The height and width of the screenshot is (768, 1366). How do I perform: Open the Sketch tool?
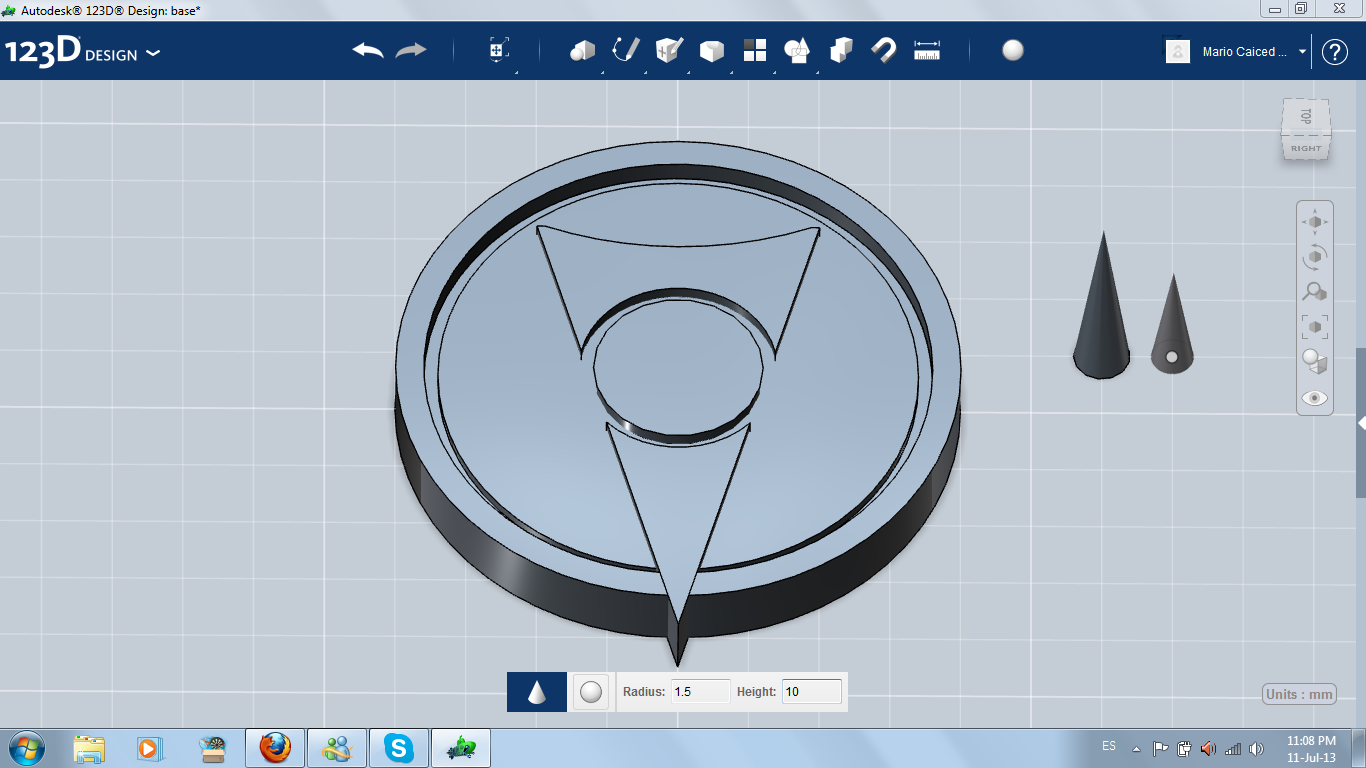coord(626,50)
